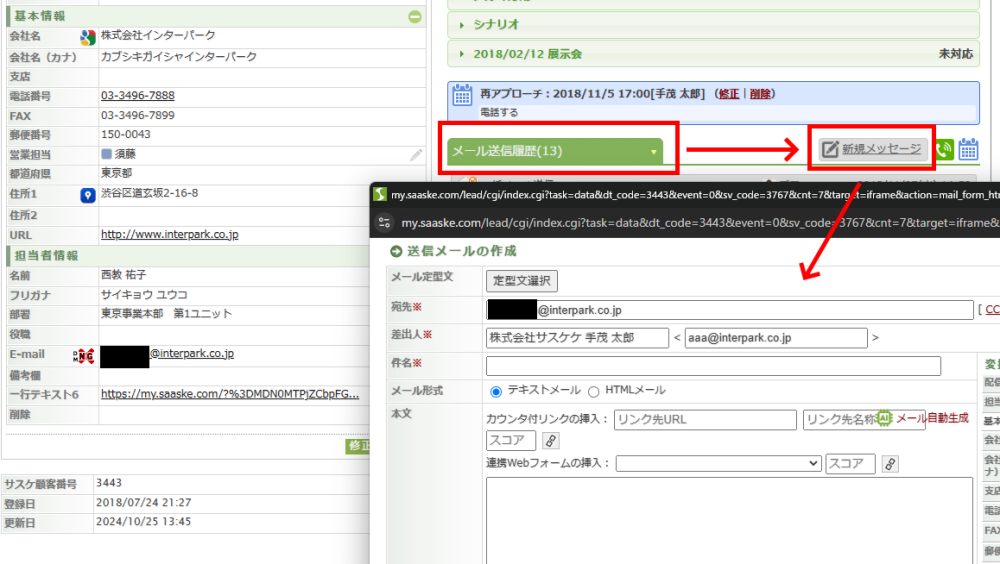The width and height of the screenshot is (1000, 564).
Task: Open the map pin icon next to 住所1
Action: [87, 194]
